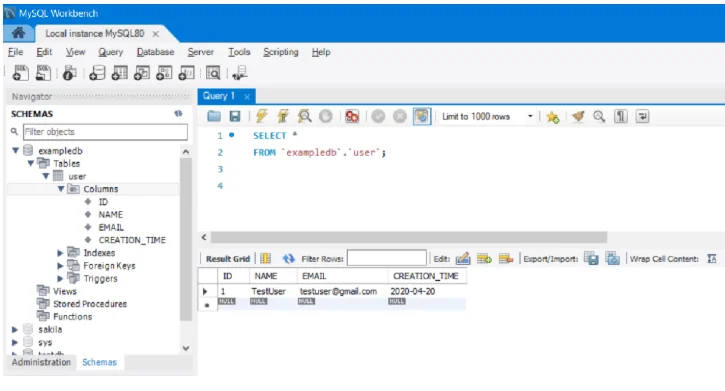Create a new SQL tab for queries
The height and width of the screenshot is (391, 725).
click(x=20, y=73)
